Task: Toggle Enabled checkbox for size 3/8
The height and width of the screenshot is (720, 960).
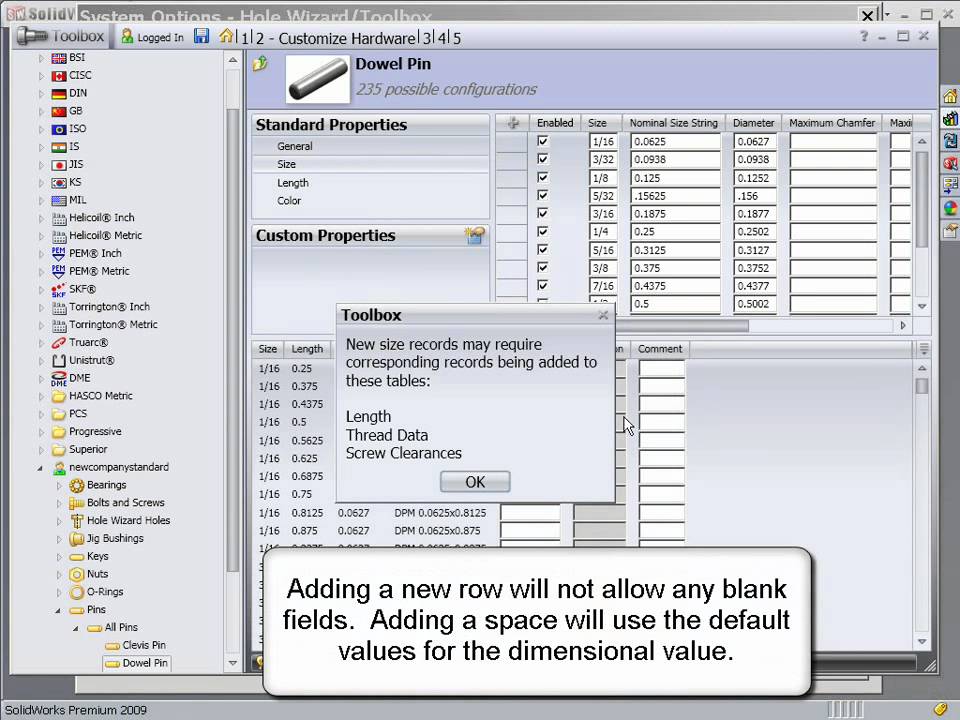Action: click(x=542, y=268)
